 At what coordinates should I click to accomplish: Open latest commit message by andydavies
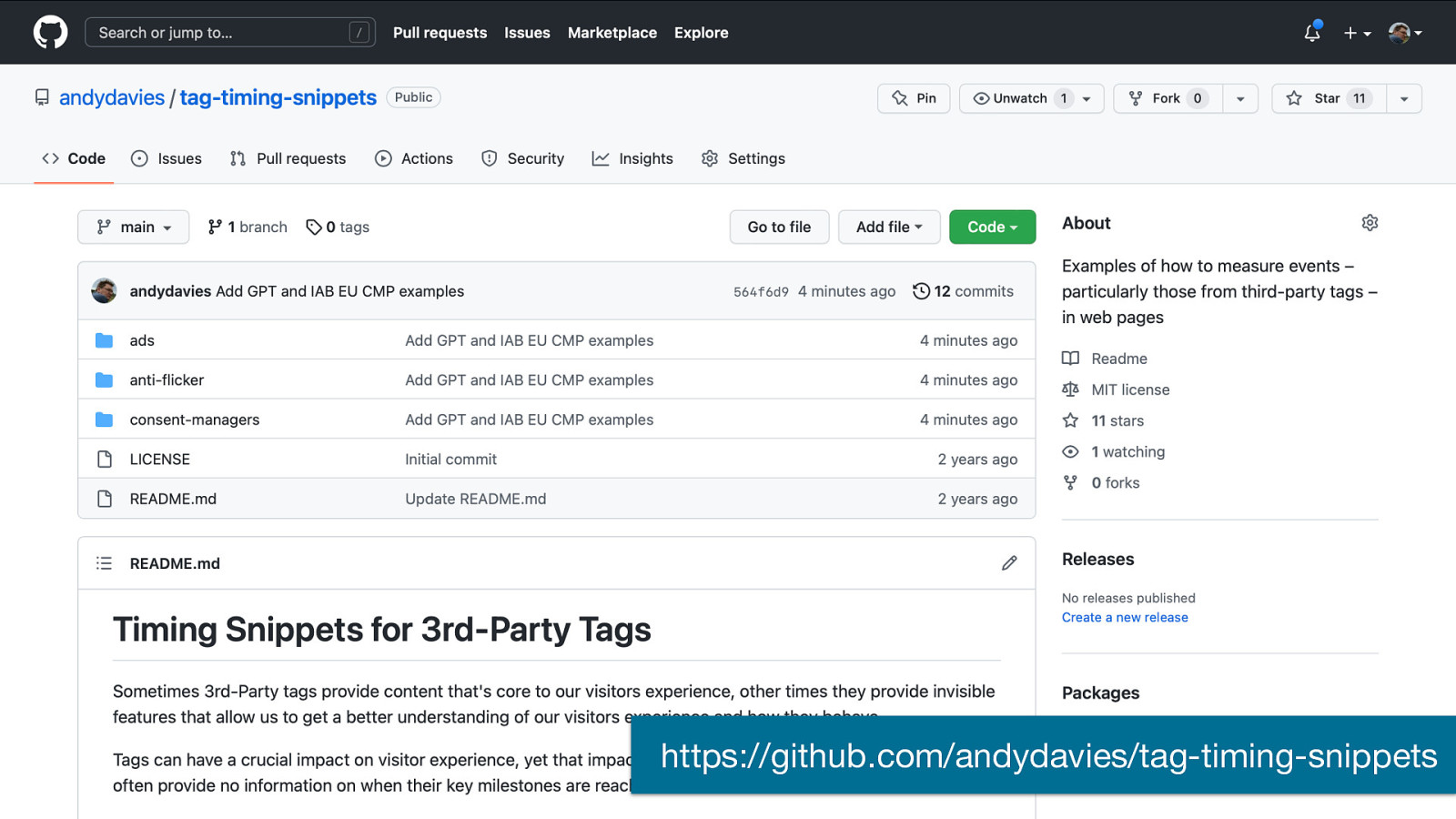[x=339, y=291]
